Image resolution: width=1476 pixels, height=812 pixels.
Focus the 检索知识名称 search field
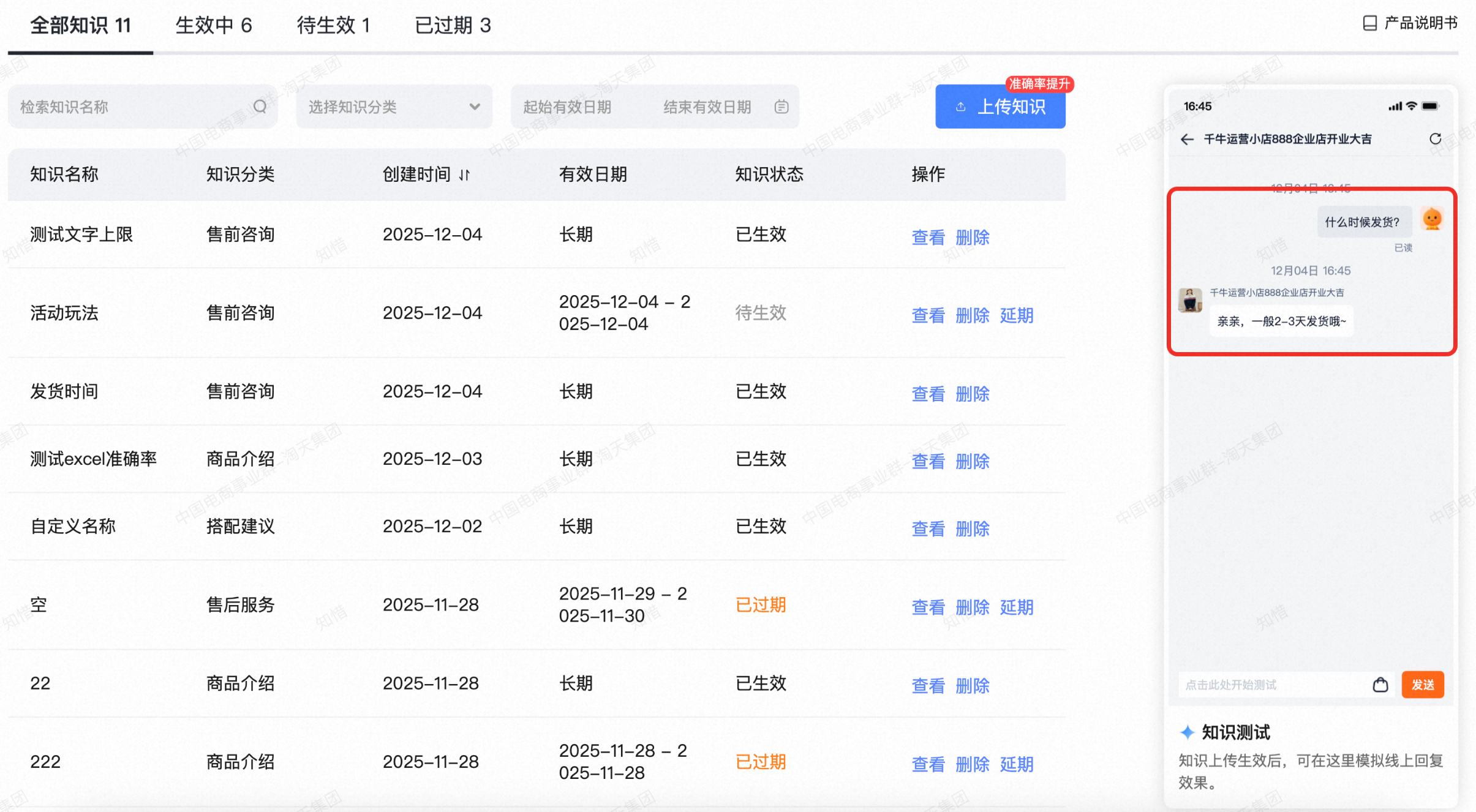pos(143,107)
